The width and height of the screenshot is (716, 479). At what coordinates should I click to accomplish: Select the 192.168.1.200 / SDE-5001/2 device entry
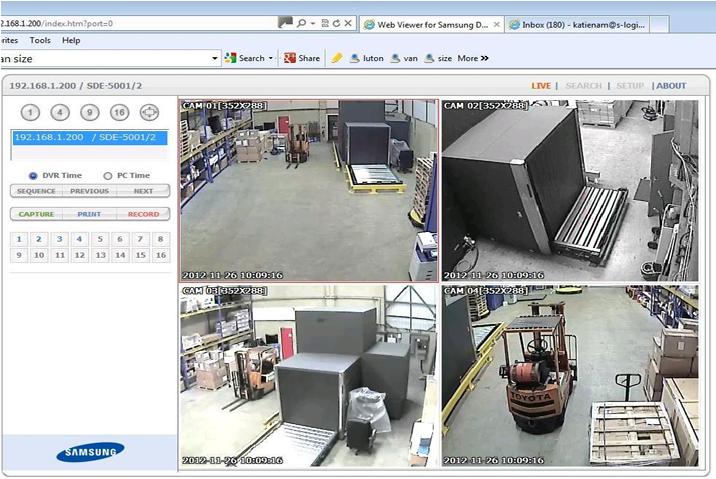tap(90, 137)
